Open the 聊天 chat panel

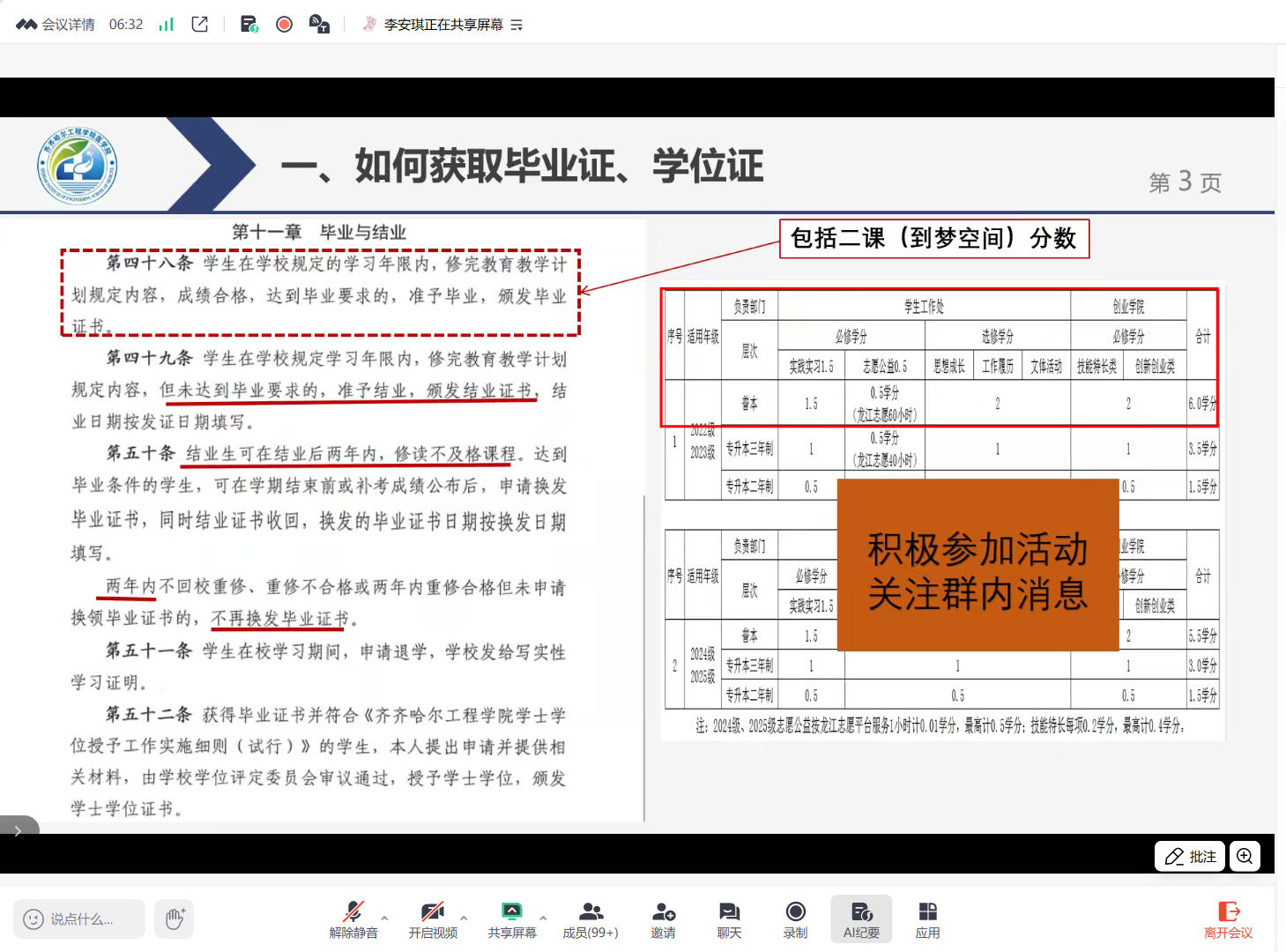729,919
